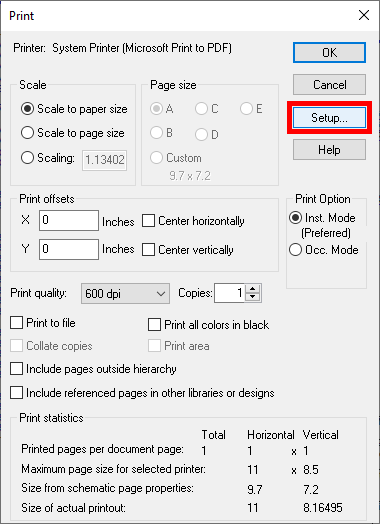The width and height of the screenshot is (380, 524).
Task: Increase Copies with the up arrow
Action: point(253,289)
